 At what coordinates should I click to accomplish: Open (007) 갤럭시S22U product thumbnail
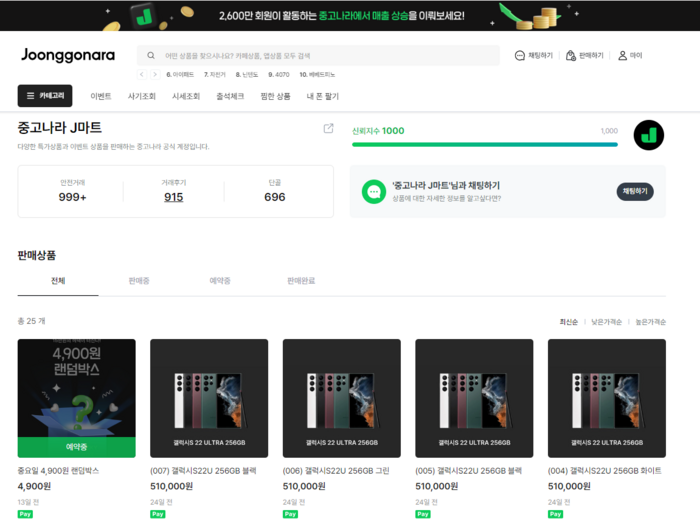click(x=209, y=398)
